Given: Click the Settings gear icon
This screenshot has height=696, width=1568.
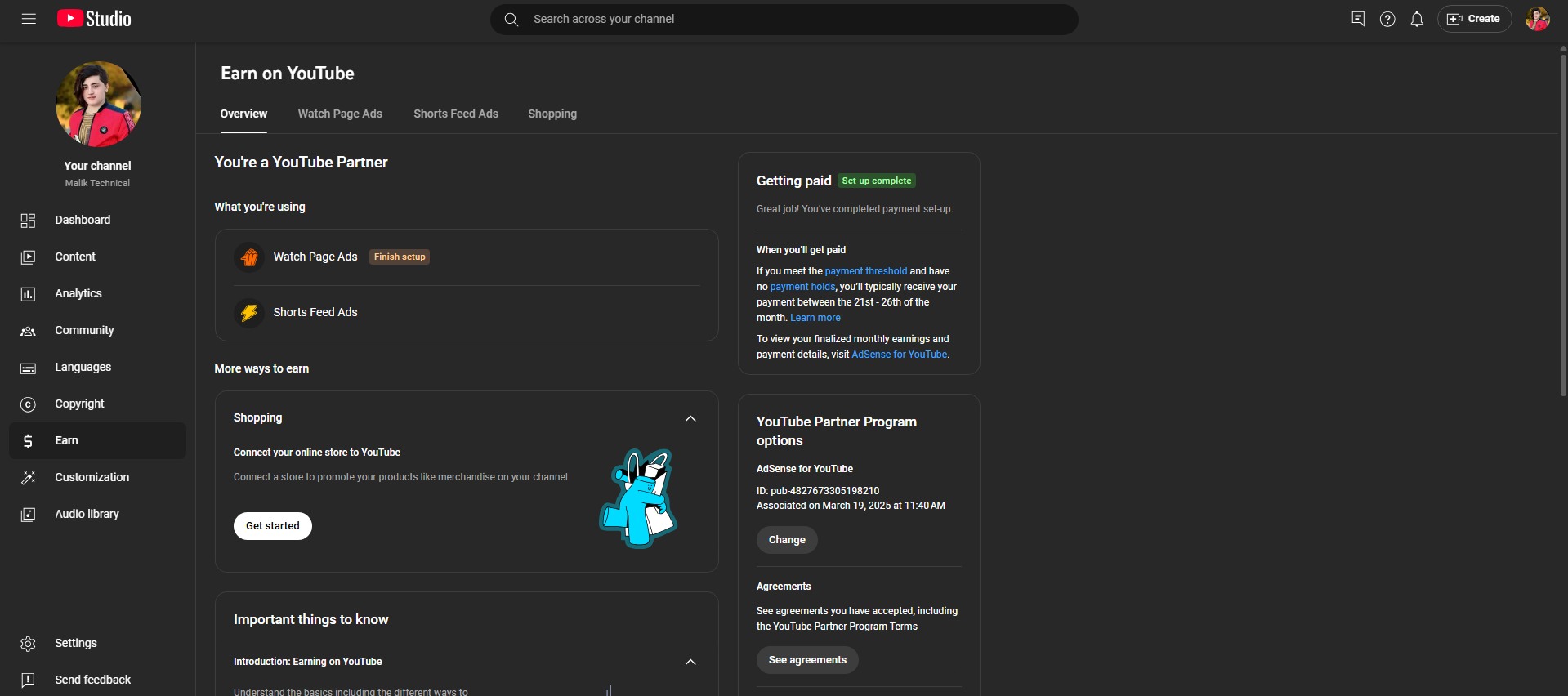Looking at the screenshot, I should [x=28, y=644].
